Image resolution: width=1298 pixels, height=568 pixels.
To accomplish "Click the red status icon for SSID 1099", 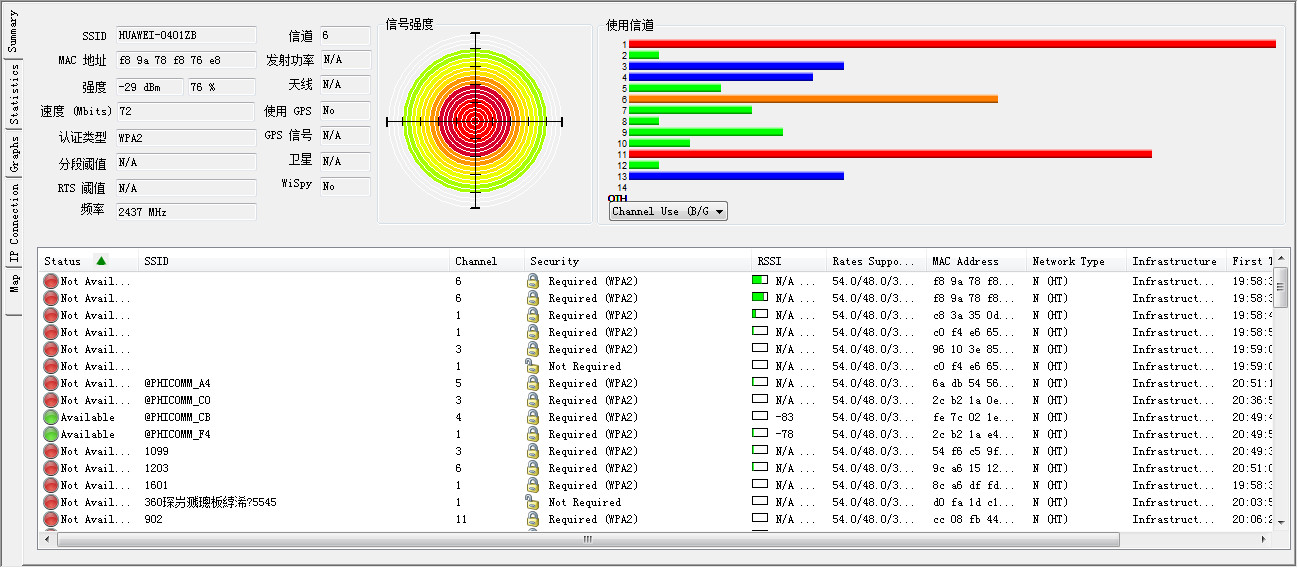I will coord(51,451).
